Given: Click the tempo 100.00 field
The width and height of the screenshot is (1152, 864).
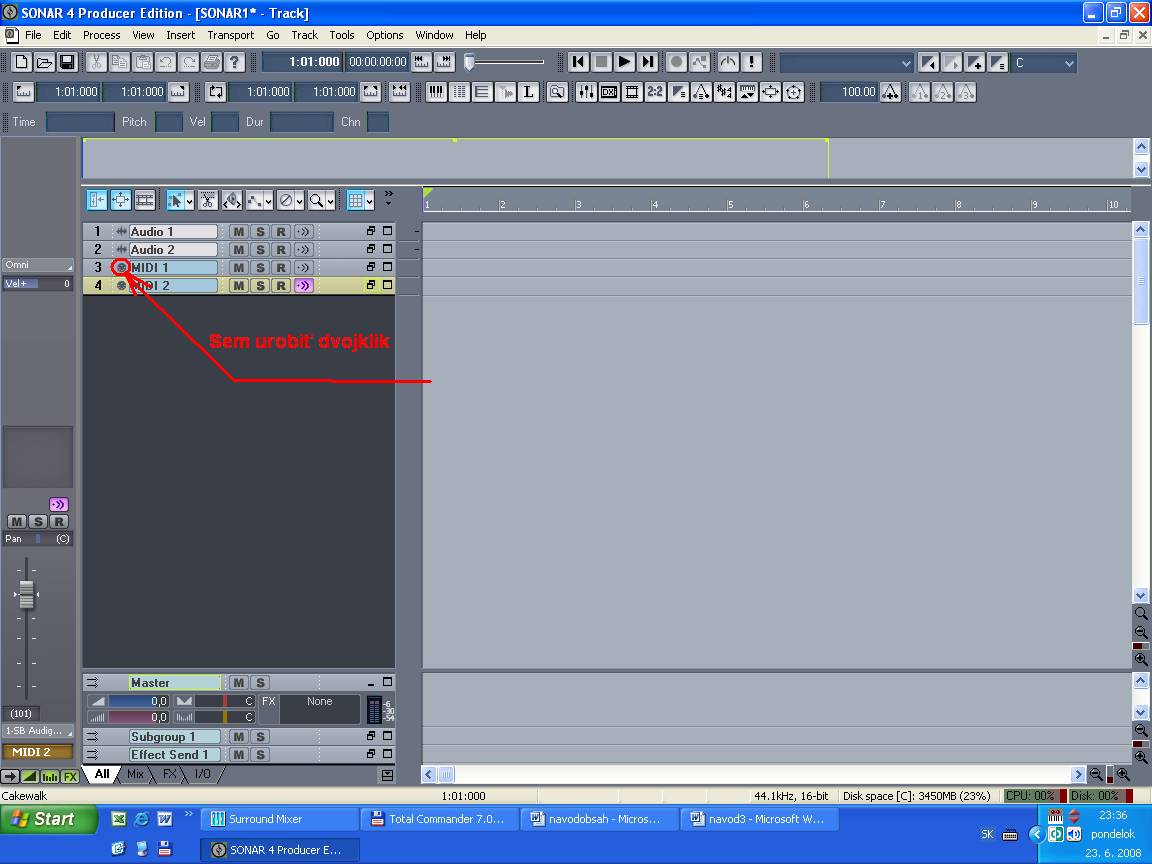Looking at the screenshot, I should 849,92.
